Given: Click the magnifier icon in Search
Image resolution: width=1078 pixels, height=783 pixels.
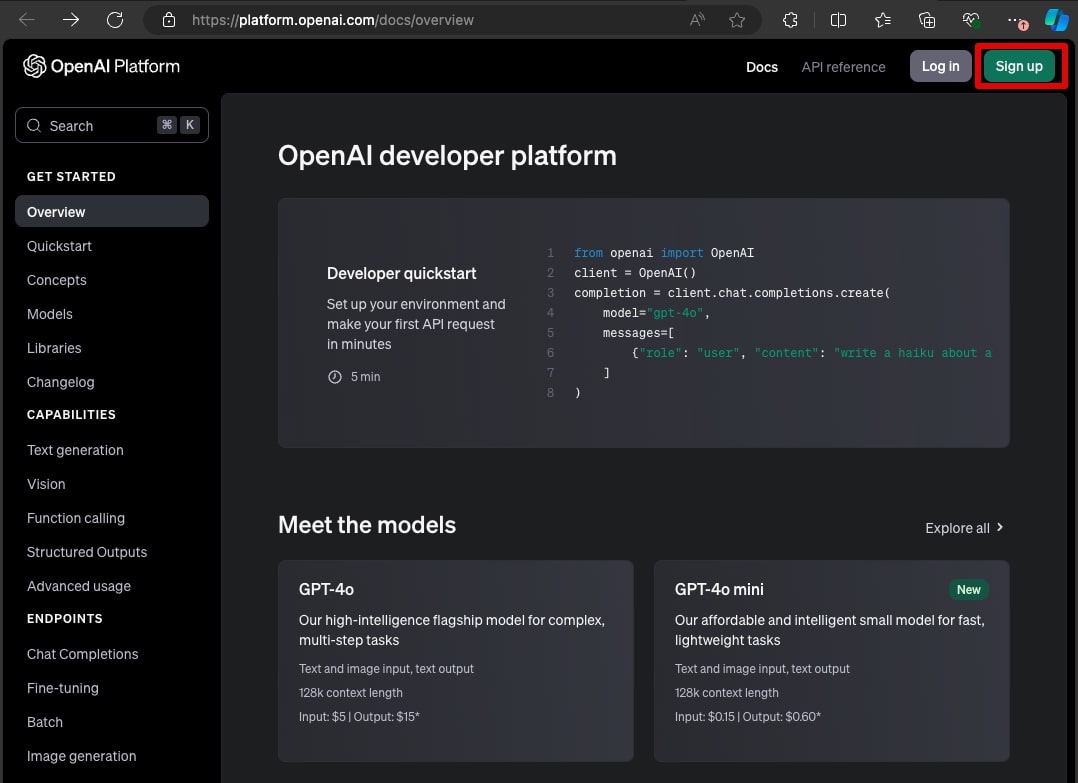Looking at the screenshot, I should point(34,125).
